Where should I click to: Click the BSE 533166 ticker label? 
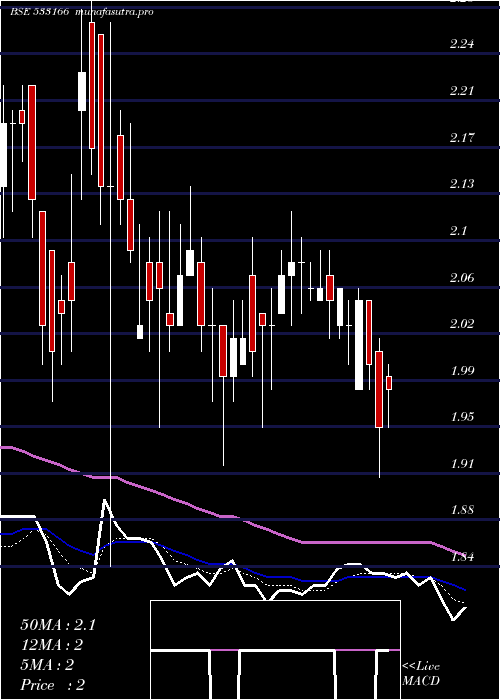(x=40, y=12)
